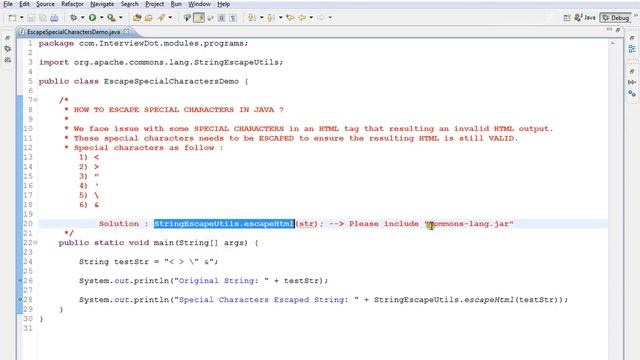Open the second left sidebar view icon
This screenshot has width=640, height=360.
tap(7, 49)
